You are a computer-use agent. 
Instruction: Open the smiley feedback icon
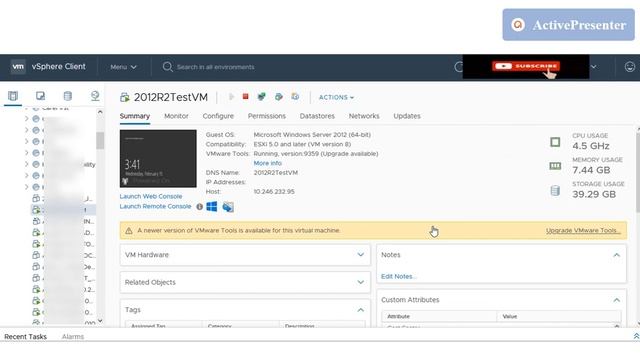coord(630,67)
